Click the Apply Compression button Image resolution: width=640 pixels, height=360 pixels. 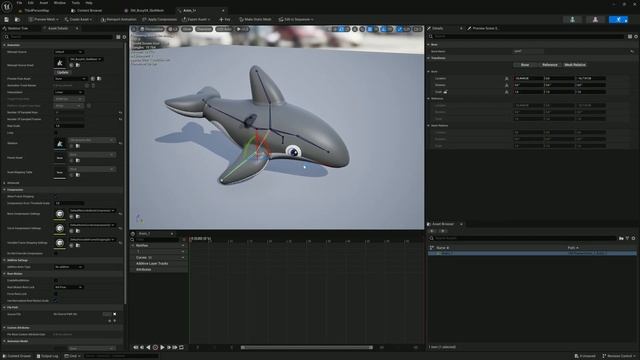tap(159, 19)
